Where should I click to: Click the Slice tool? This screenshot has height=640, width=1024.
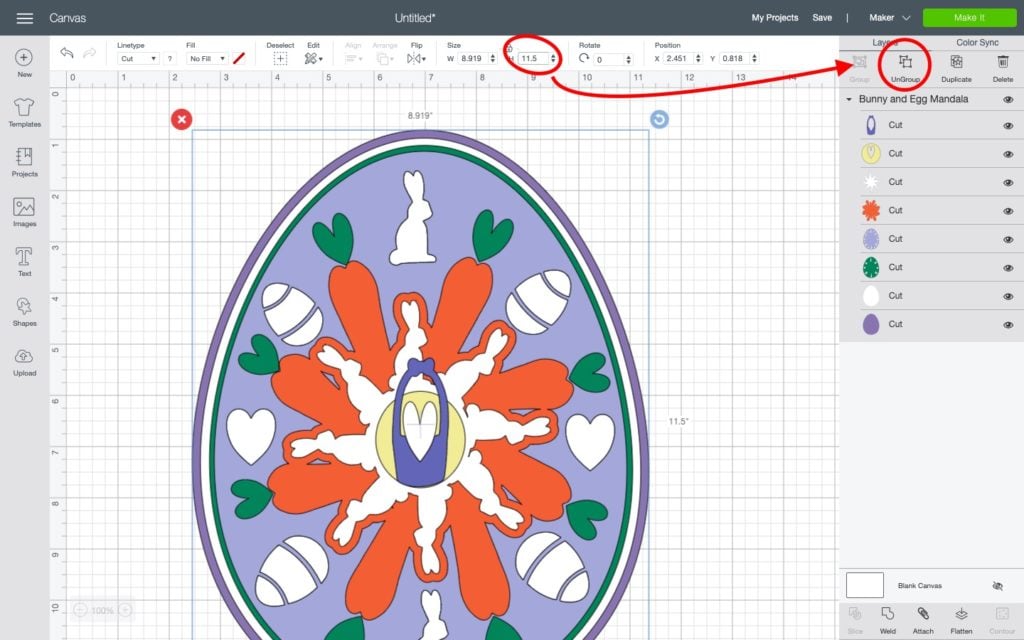pos(855,620)
